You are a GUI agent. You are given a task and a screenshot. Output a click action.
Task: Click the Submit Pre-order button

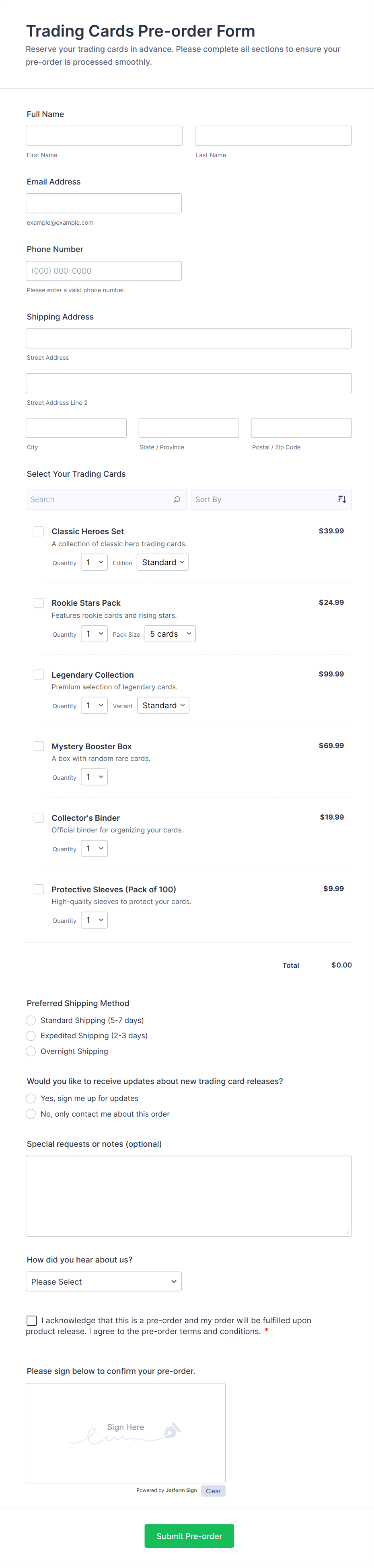click(x=189, y=1536)
